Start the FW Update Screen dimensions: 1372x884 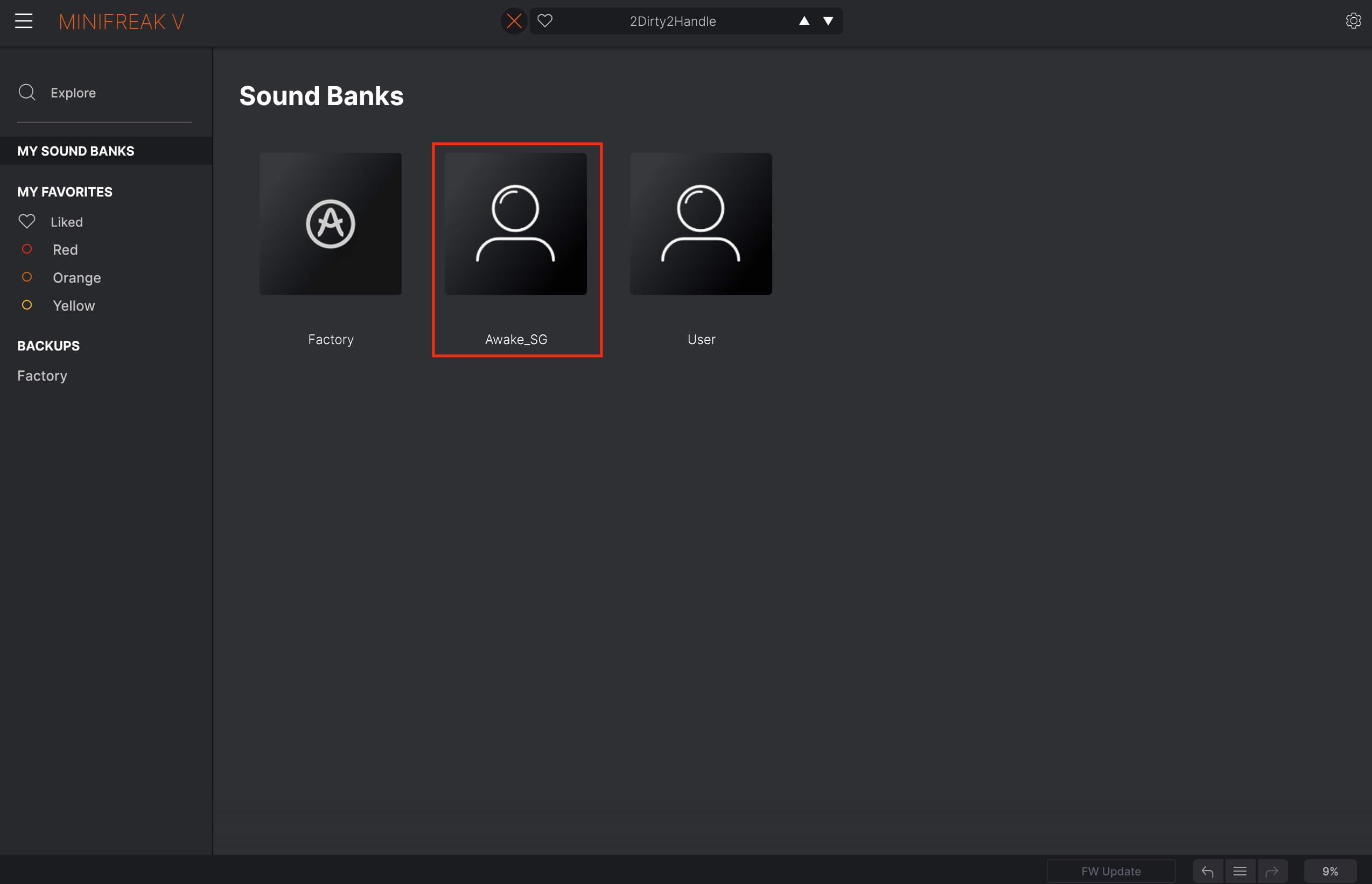click(1110, 870)
